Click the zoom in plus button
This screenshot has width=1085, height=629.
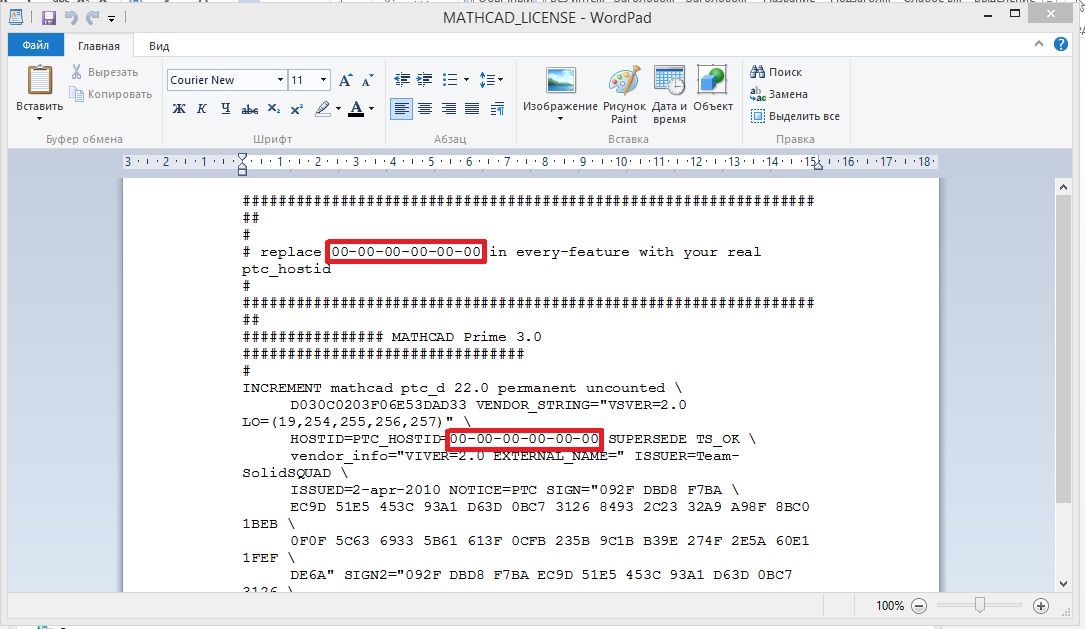(x=1041, y=606)
